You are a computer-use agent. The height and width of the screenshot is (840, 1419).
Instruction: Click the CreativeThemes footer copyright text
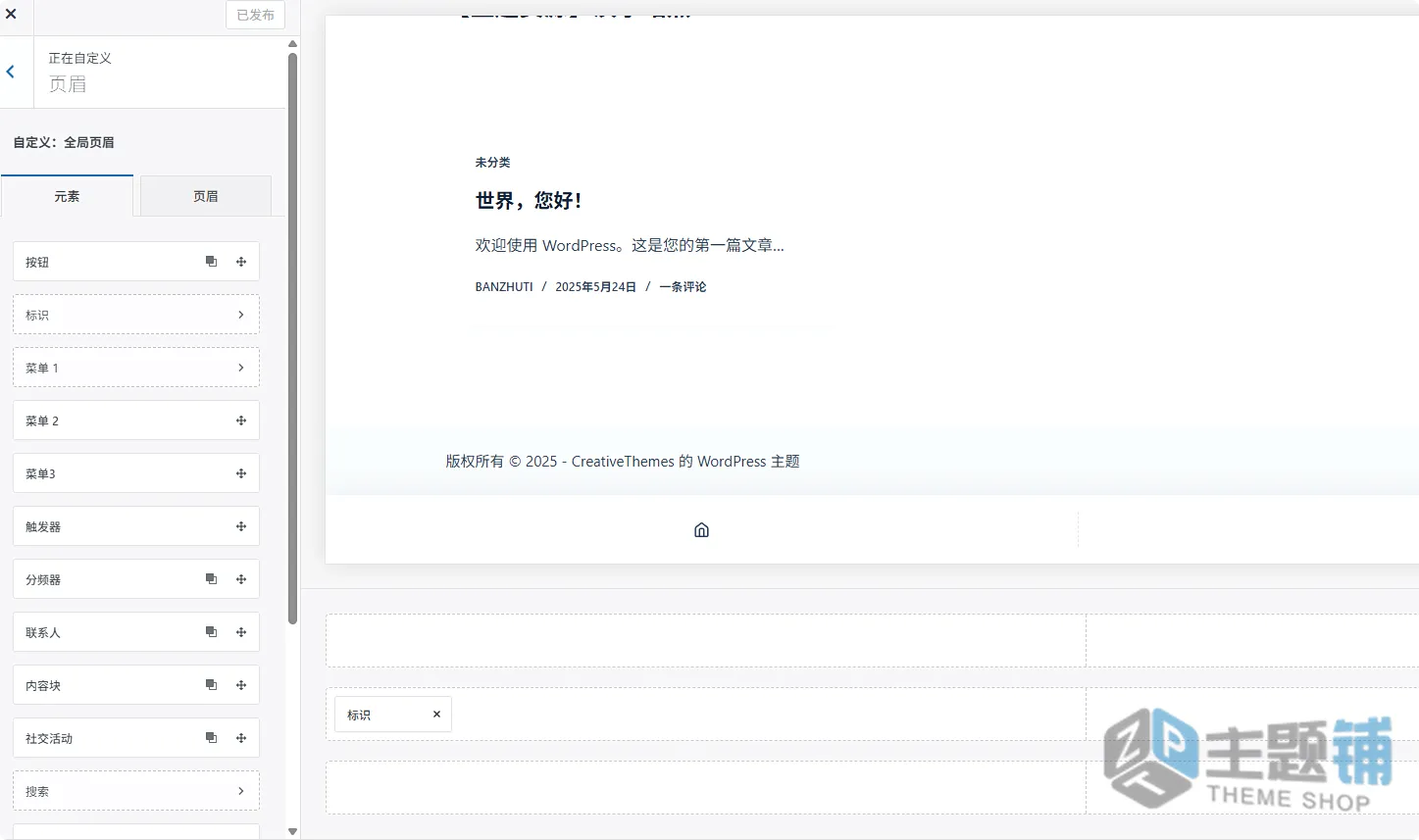(623, 461)
